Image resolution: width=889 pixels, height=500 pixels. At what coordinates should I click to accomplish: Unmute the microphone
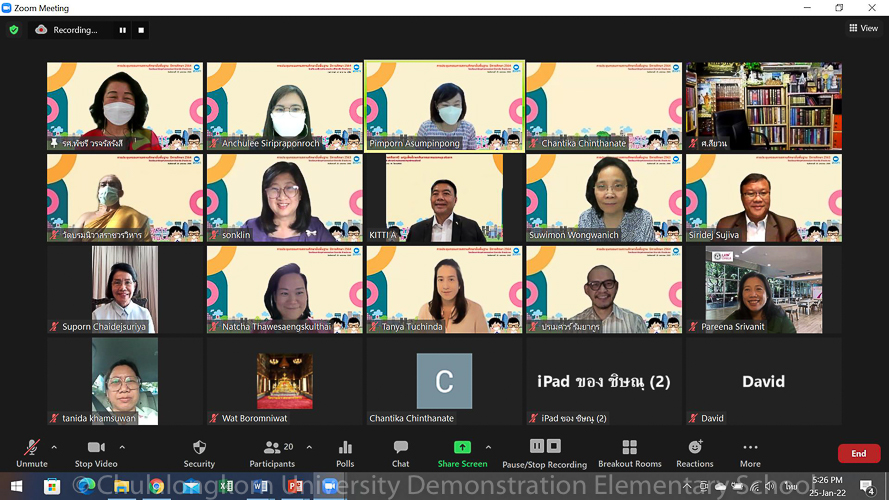[x=32, y=452]
